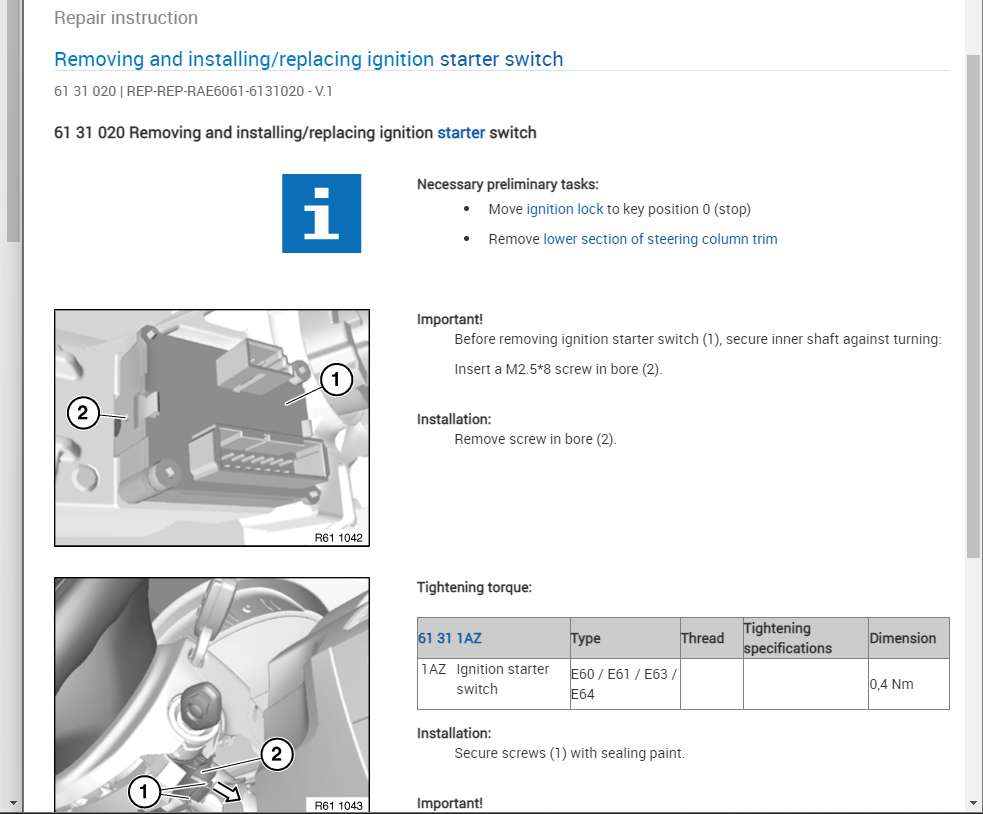Image resolution: width=983 pixels, height=814 pixels.
Task: Open the ignition lock link
Action: 565,209
